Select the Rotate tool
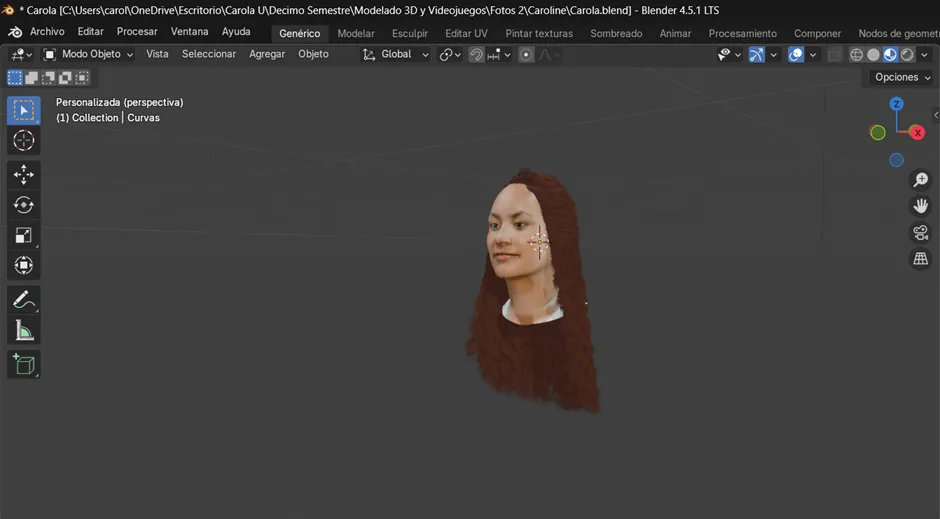940x519 pixels. (x=23, y=205)
